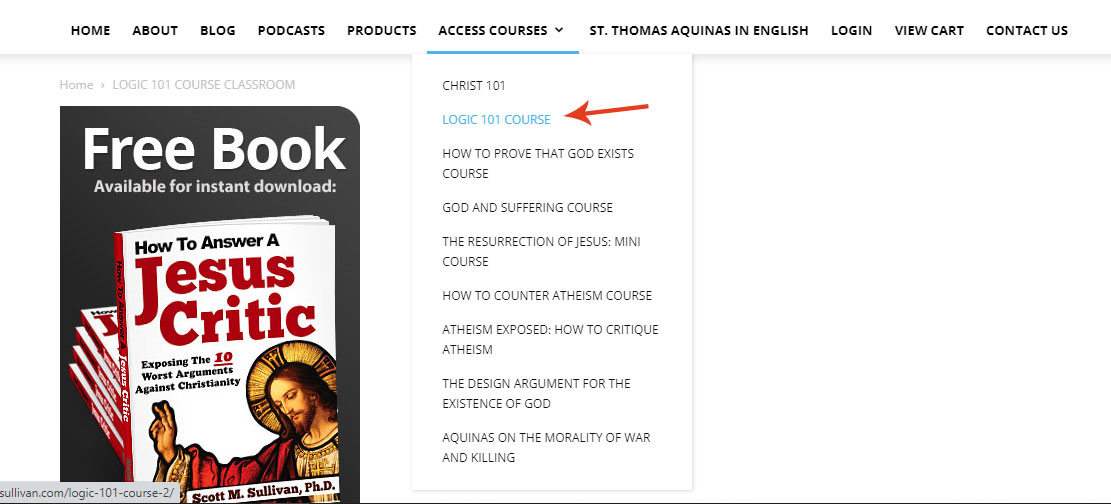The width and height of the screenshot is (1111, 504).
Task: Click St. Thomas Aquinas in English
Action: 699,30
